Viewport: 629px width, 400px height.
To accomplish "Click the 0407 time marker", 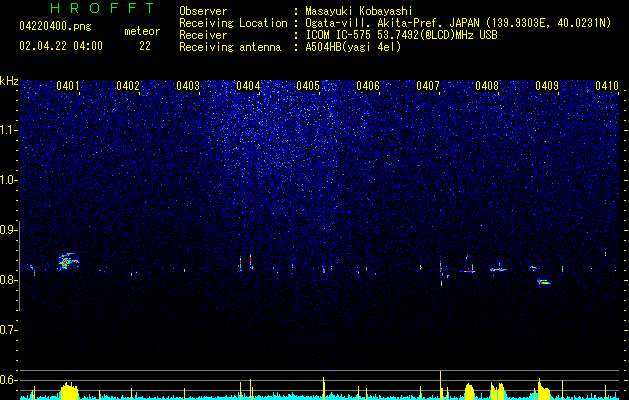I will tap(428, 86).
